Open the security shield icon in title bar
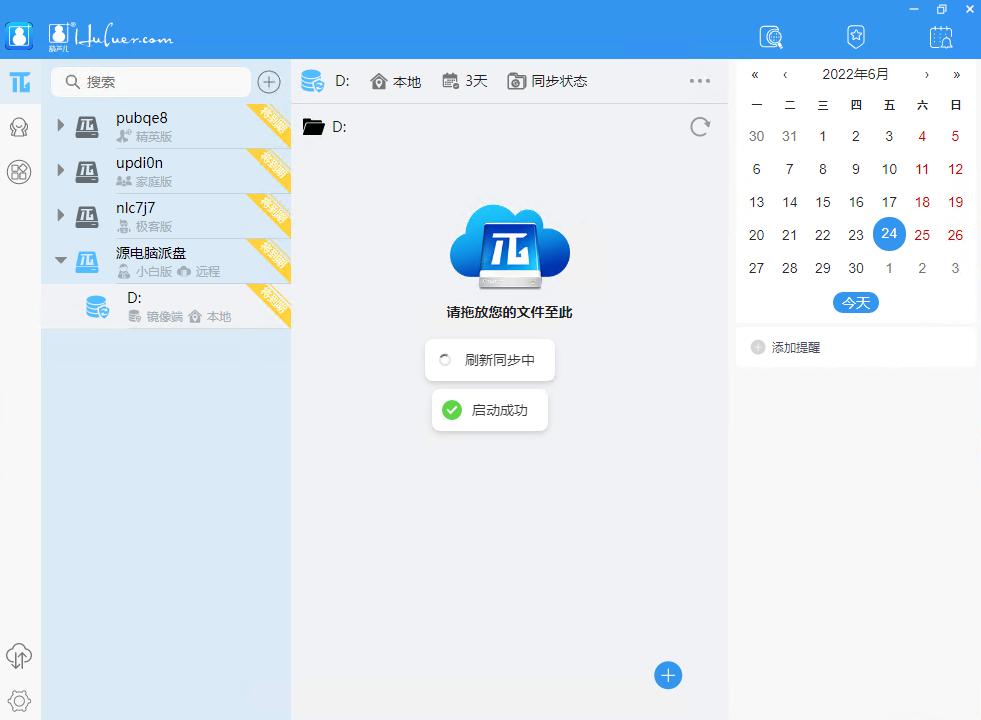 pos(855,37)
